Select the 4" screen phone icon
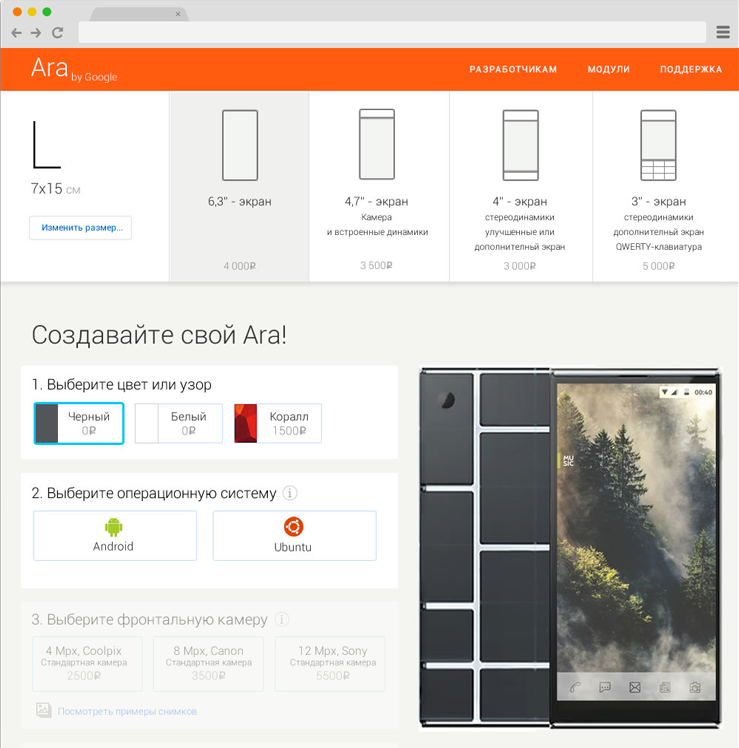Image resolution: width=739 pixels, height=748 pixels. tap(520, 145)
